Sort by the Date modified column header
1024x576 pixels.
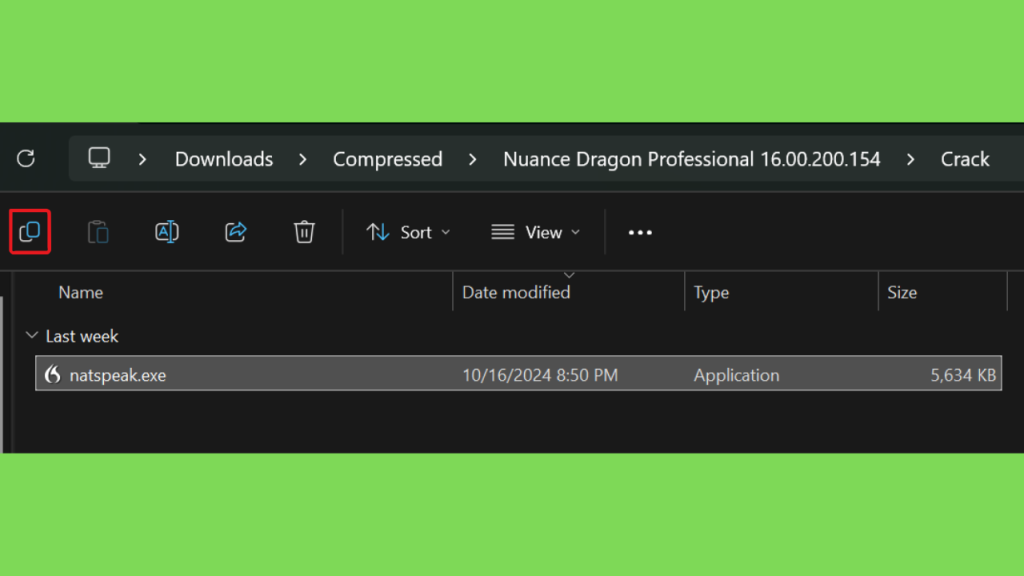pyautogui.click(x=516, y=293)
